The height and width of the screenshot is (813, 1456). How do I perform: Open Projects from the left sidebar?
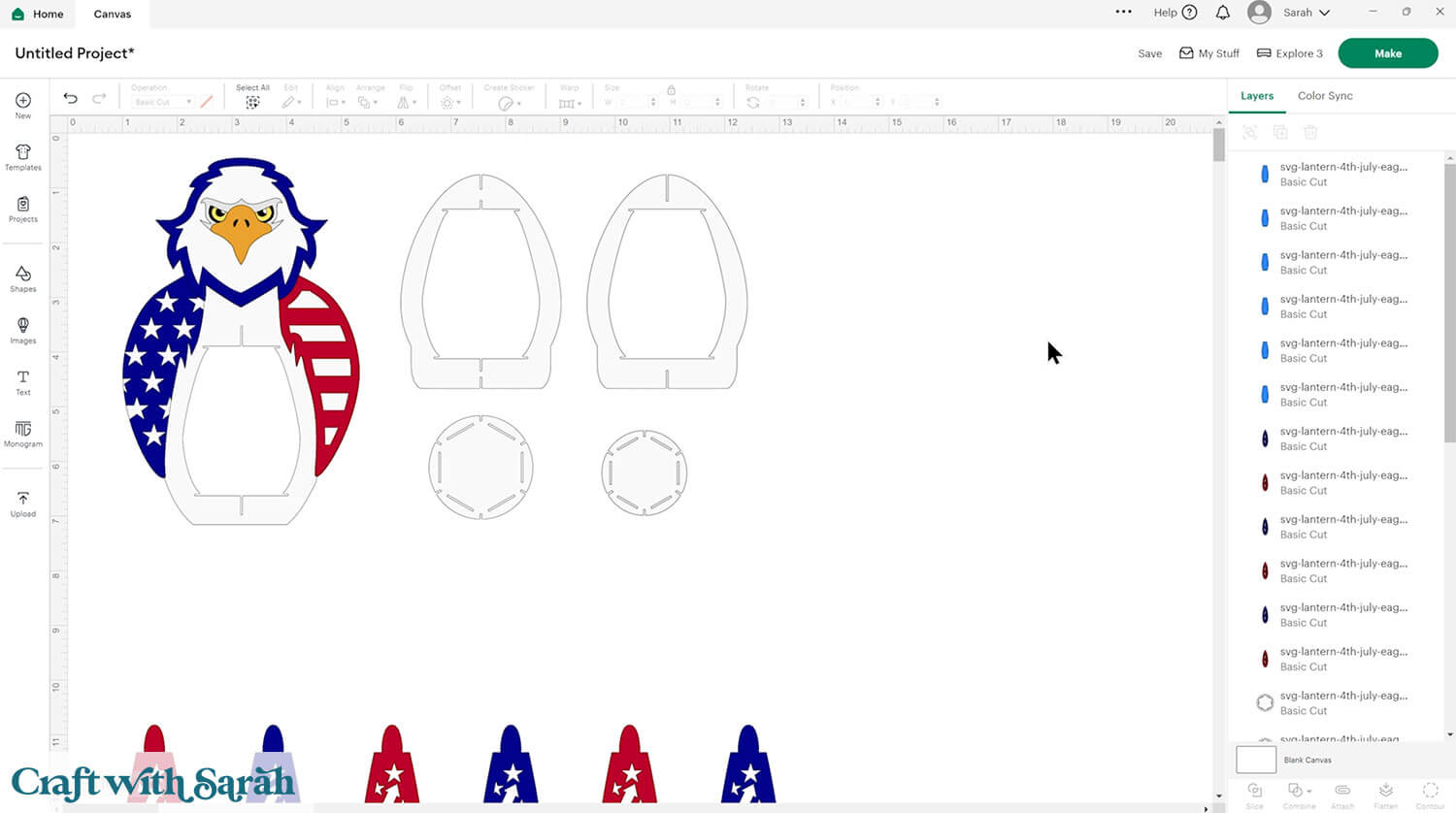pyautogui.click(x=23, y=210)
